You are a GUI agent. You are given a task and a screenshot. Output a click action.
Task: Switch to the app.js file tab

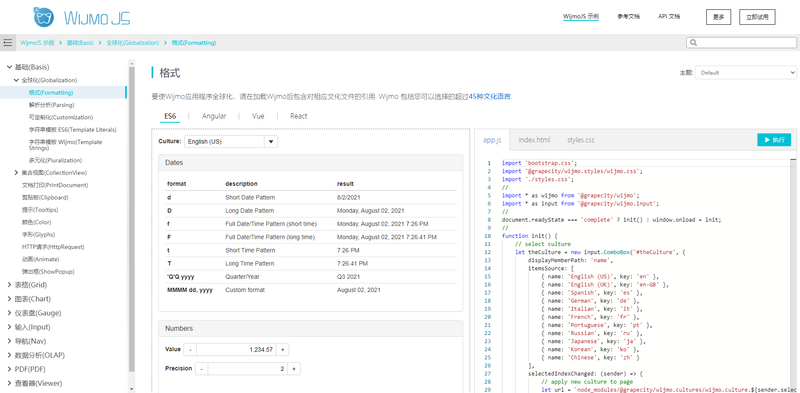pos(492,140)
